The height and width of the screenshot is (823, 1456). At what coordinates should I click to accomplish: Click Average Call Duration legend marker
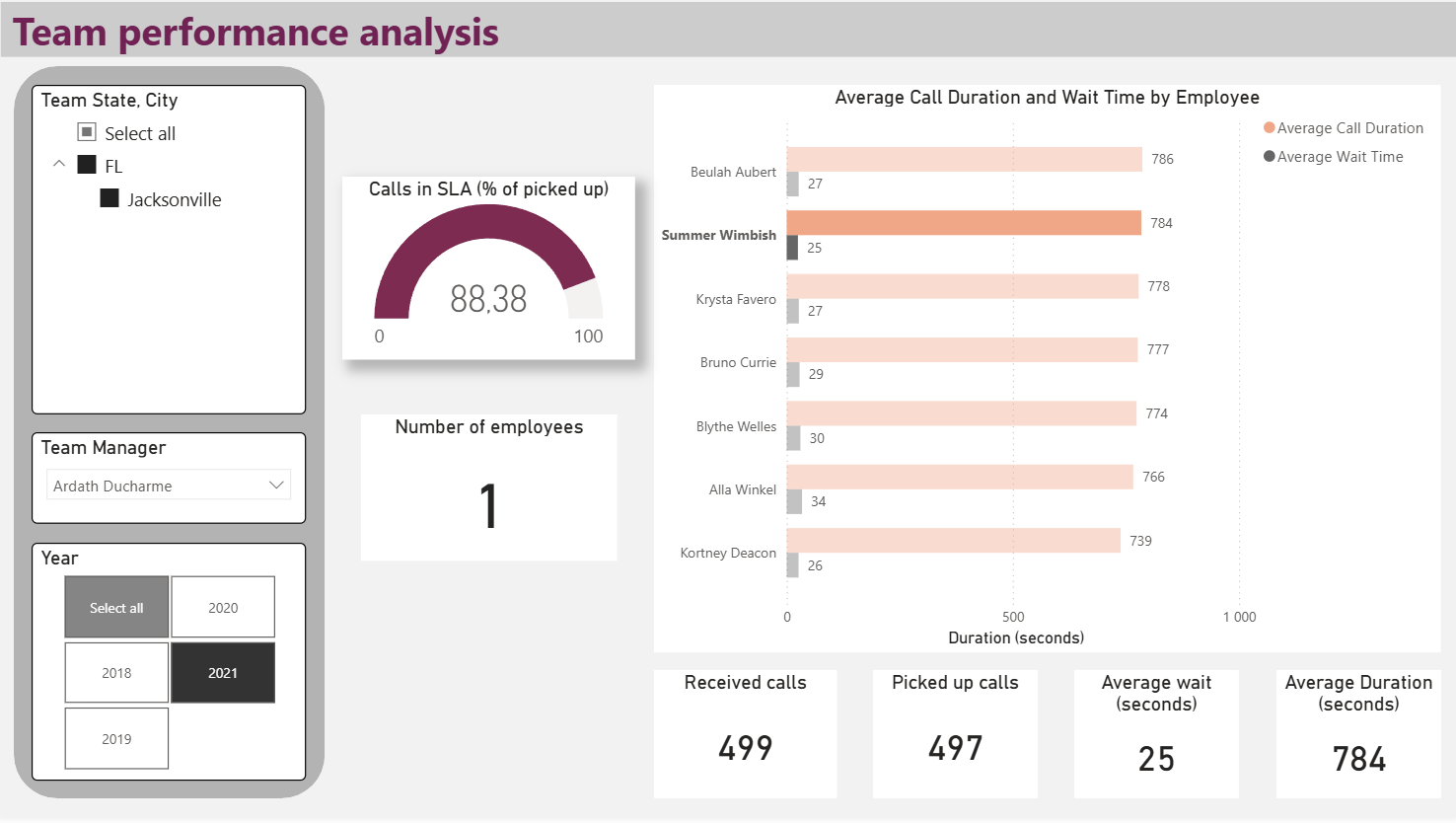pos(1270,128)
